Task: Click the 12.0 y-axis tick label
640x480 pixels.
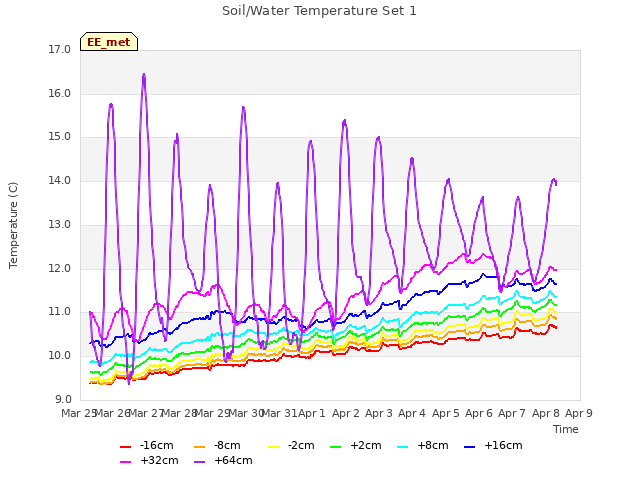Action: (x=60, y=269)
